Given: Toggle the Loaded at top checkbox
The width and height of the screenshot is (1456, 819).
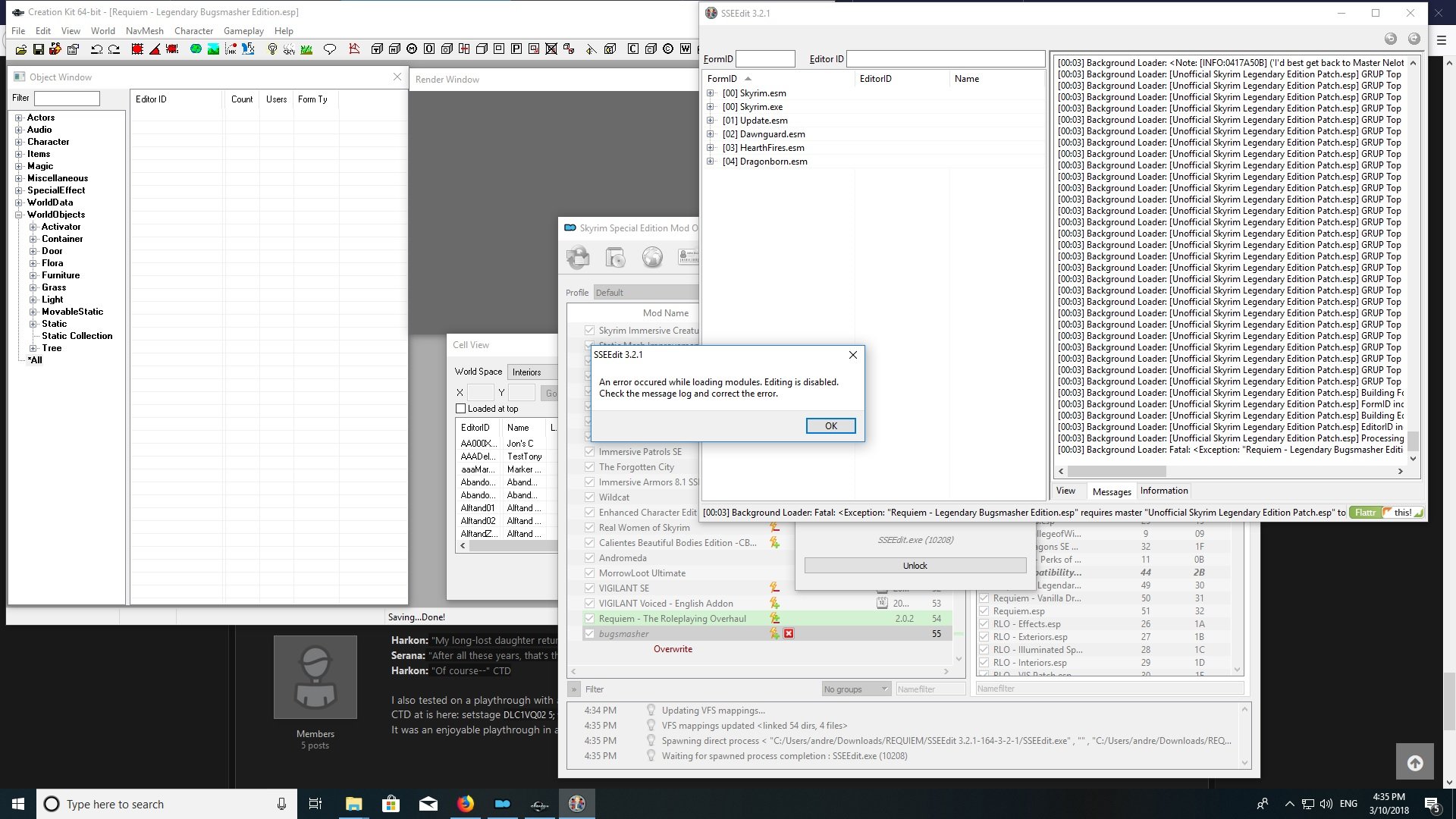Looking at the screenshot, I should tap(460, 409).
